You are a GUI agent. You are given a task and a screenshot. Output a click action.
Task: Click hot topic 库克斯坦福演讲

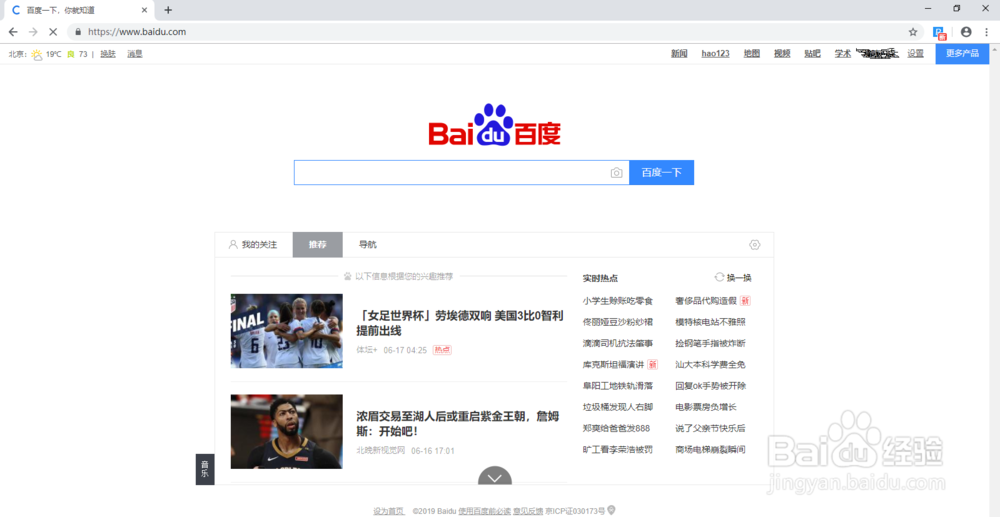click(x=613, y=365)
